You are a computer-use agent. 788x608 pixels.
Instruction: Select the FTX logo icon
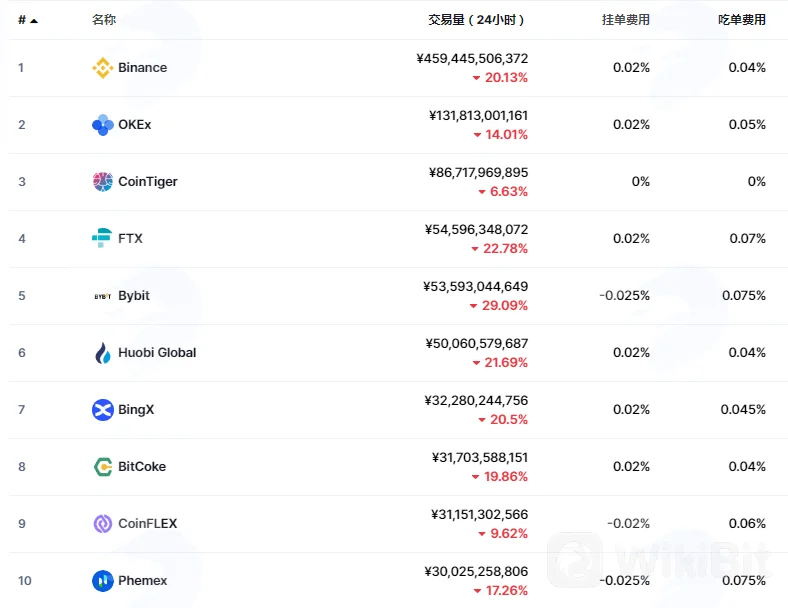click(x=103, y=238)
